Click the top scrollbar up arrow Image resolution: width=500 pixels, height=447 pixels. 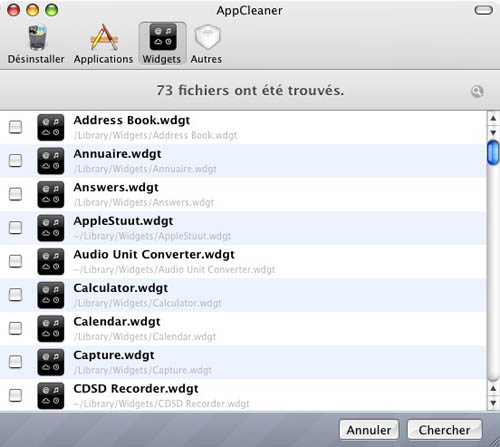[493, 118]
